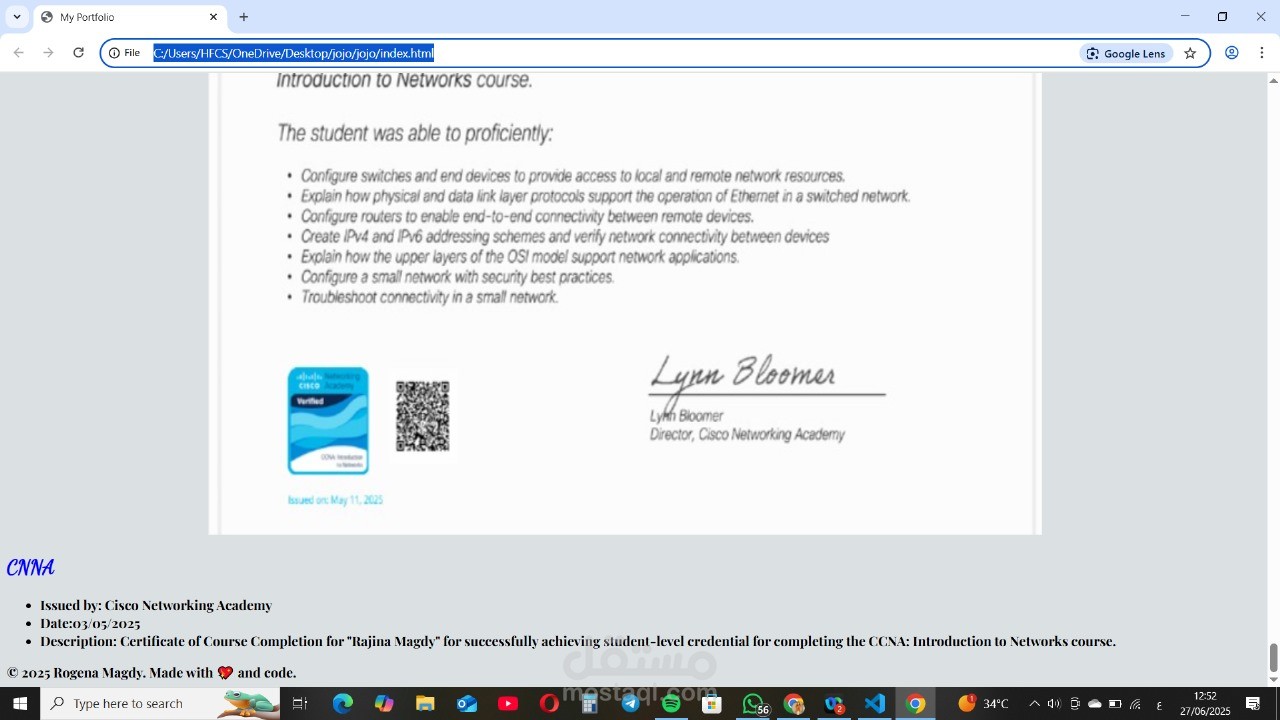
Task: Click the Description list item text
Action: (x=578, y=641)
